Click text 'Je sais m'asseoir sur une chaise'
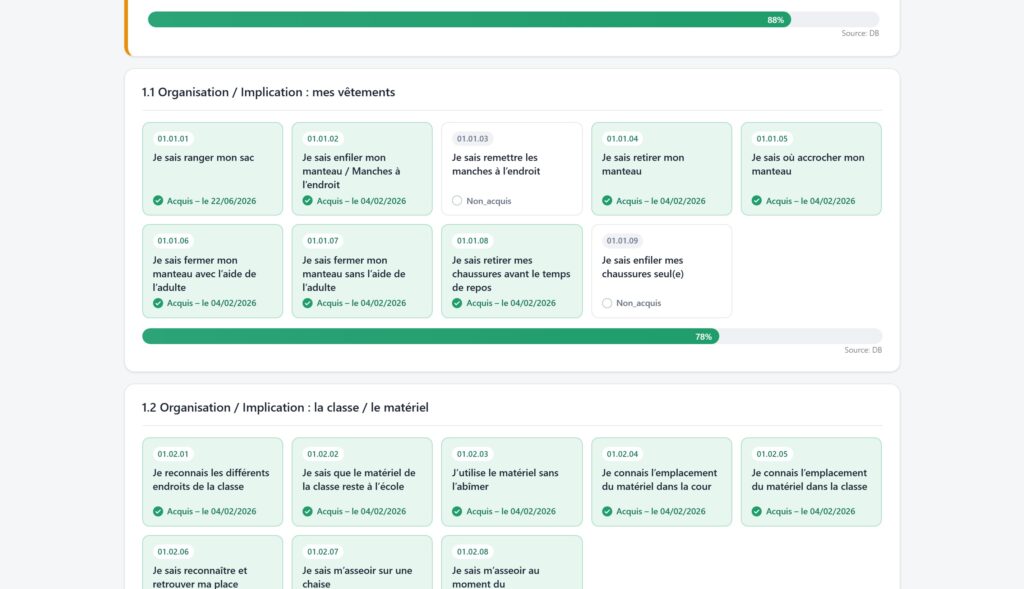The height and width of the screenshot is (589, 1024). tap(357, 577)
